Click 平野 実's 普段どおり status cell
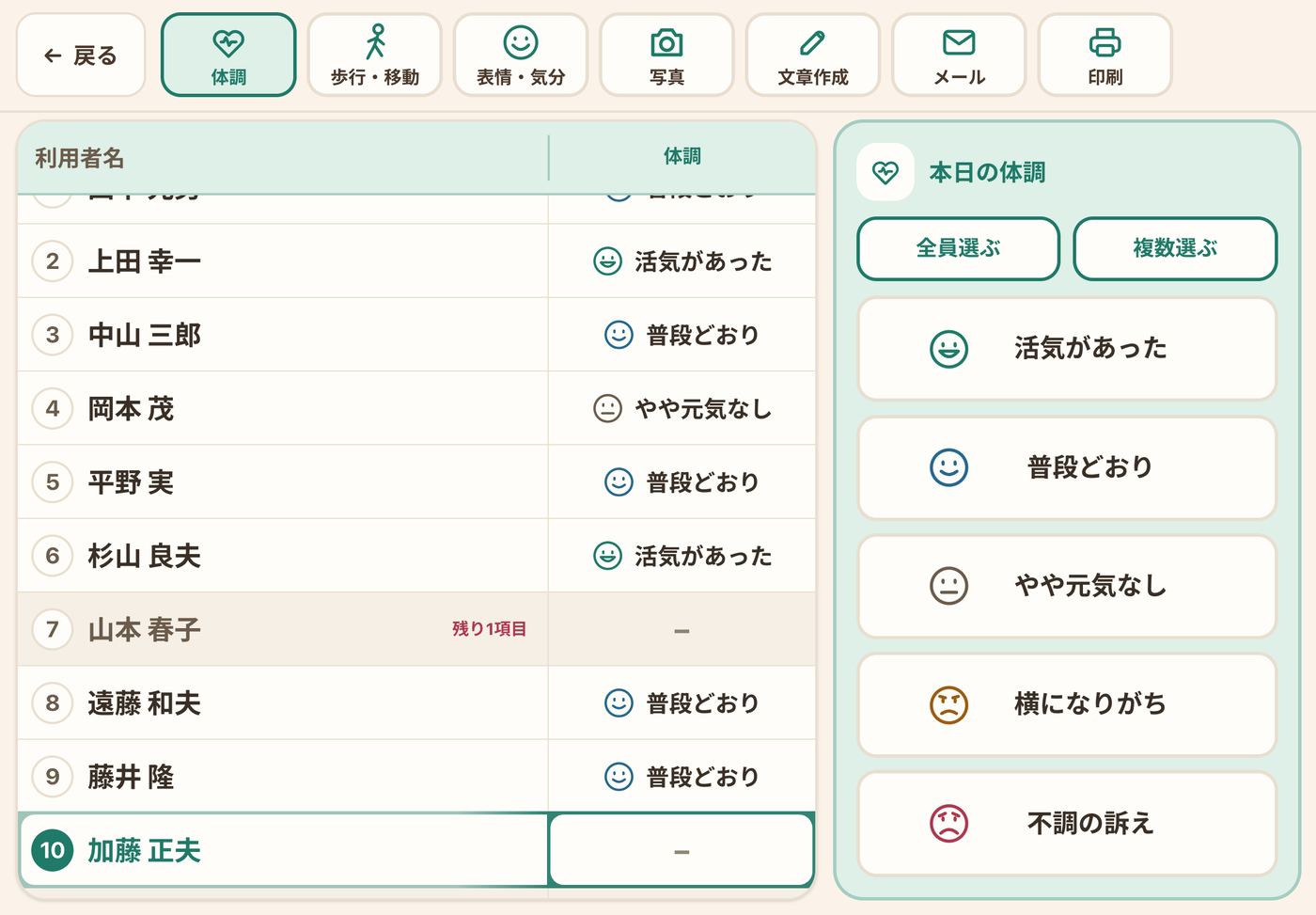1316x915 pixels. tap(681, 482)
